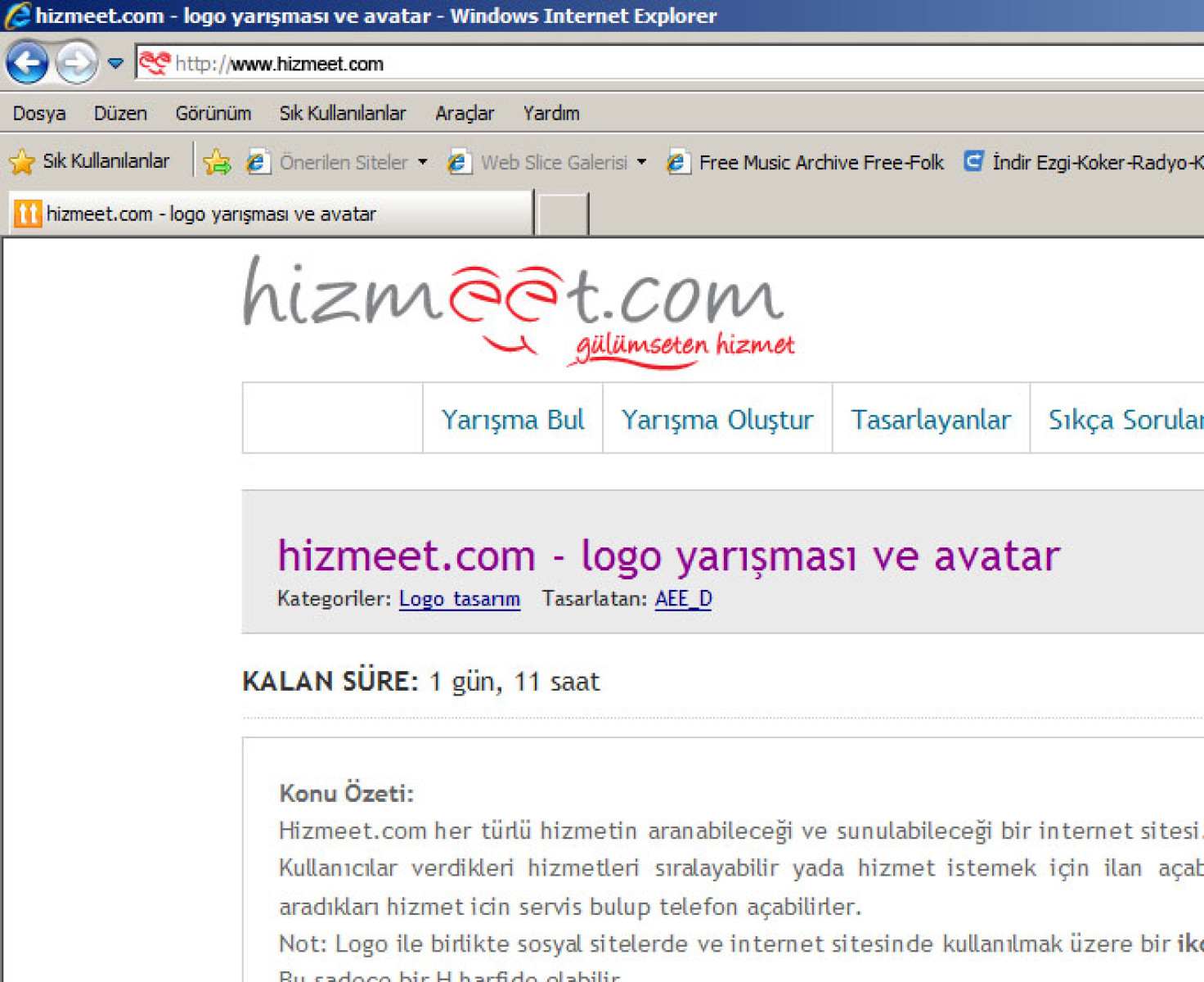Viewport: 1204px width, 982px height.
Task: Click the hizmeet.com site logo
Action: click(519, 311)
